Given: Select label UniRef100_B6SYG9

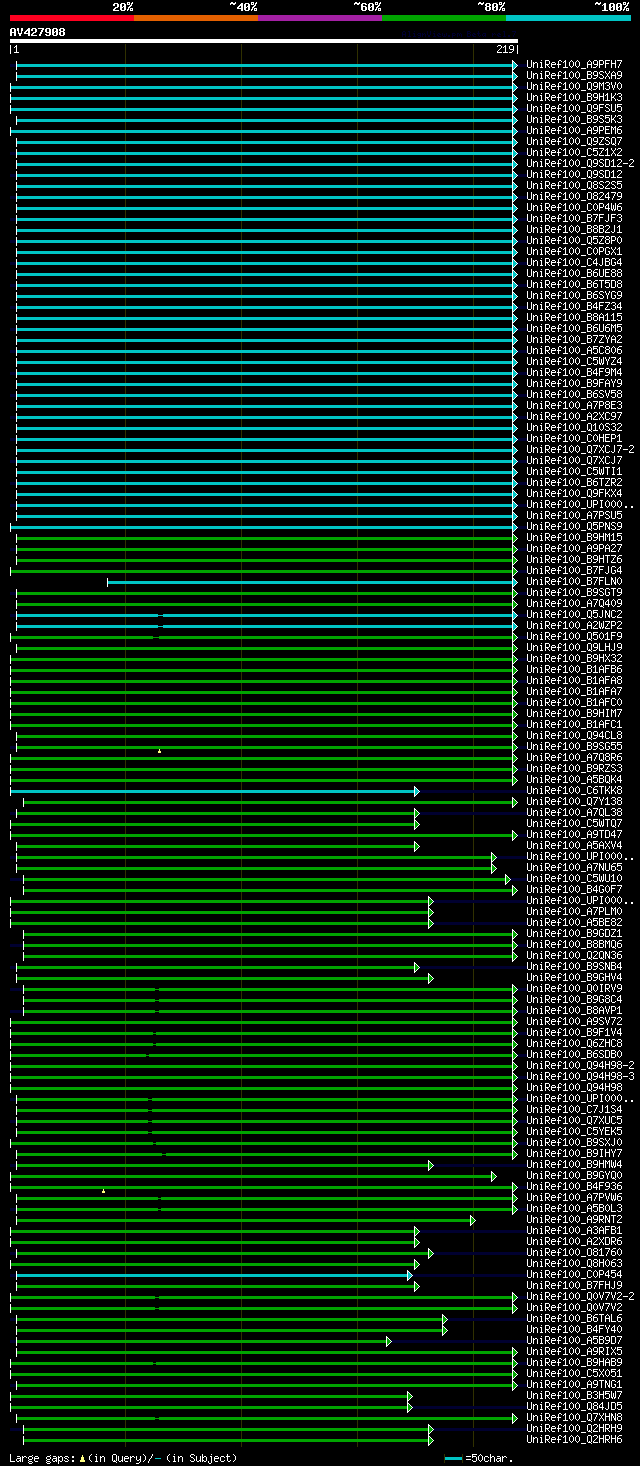Looking at the screenshot, I should tap(574, 295).
